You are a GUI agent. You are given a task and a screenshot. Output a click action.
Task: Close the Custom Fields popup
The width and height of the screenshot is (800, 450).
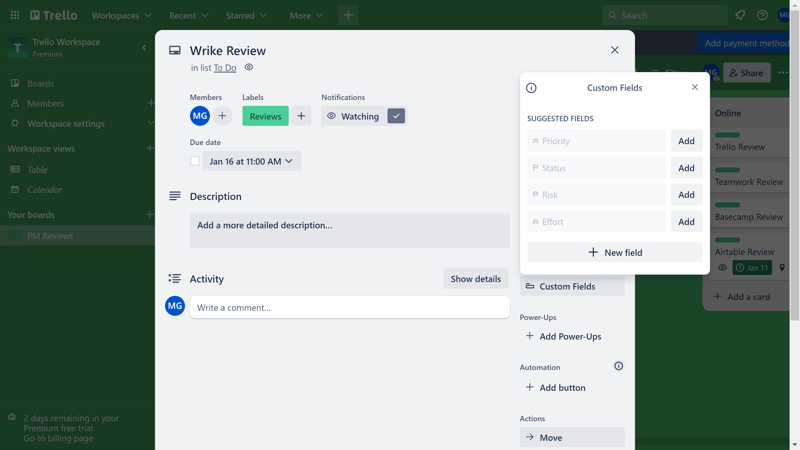tap(695, 87)
